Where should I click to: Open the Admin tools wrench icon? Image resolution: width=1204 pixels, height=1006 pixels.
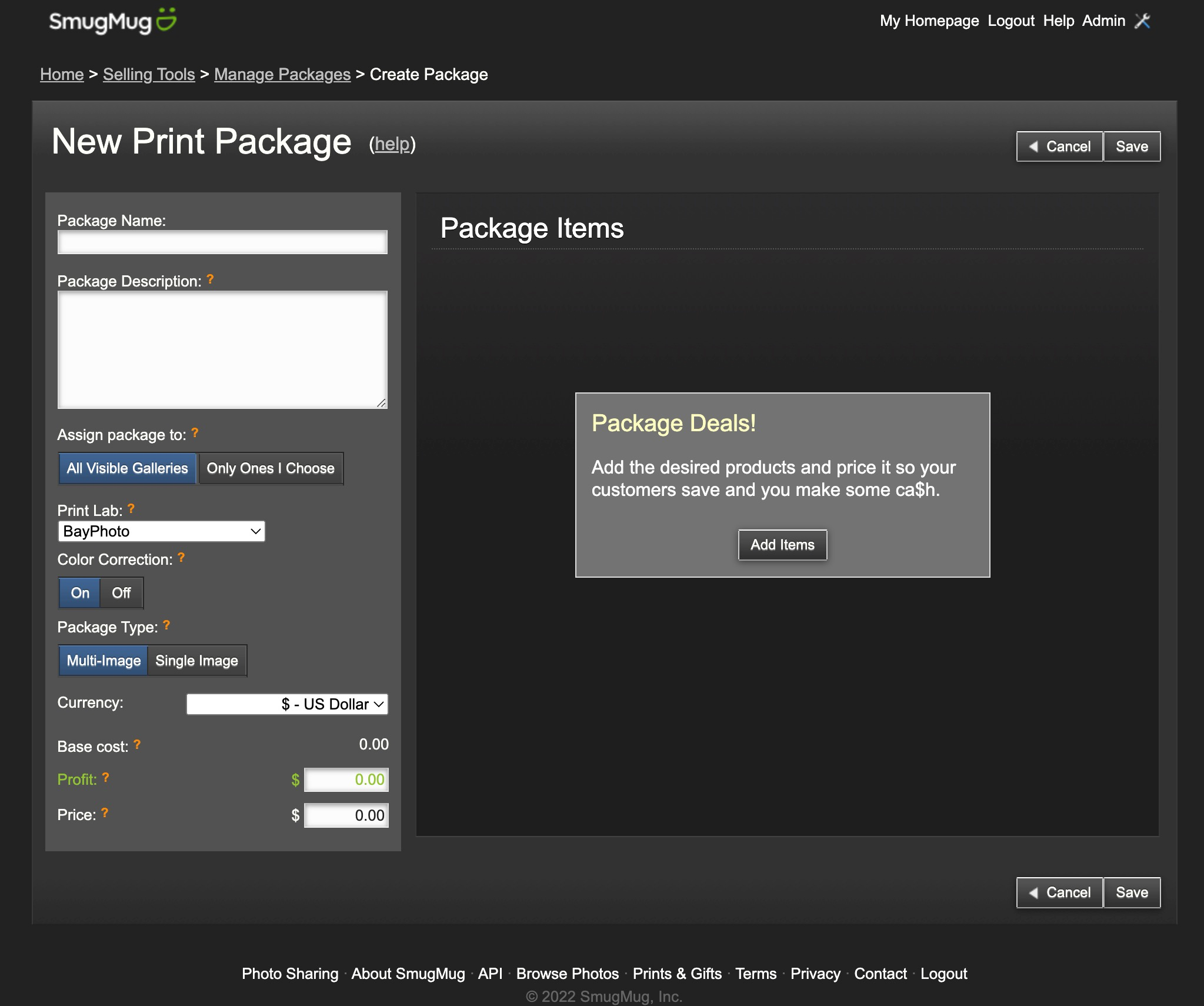1142,21
